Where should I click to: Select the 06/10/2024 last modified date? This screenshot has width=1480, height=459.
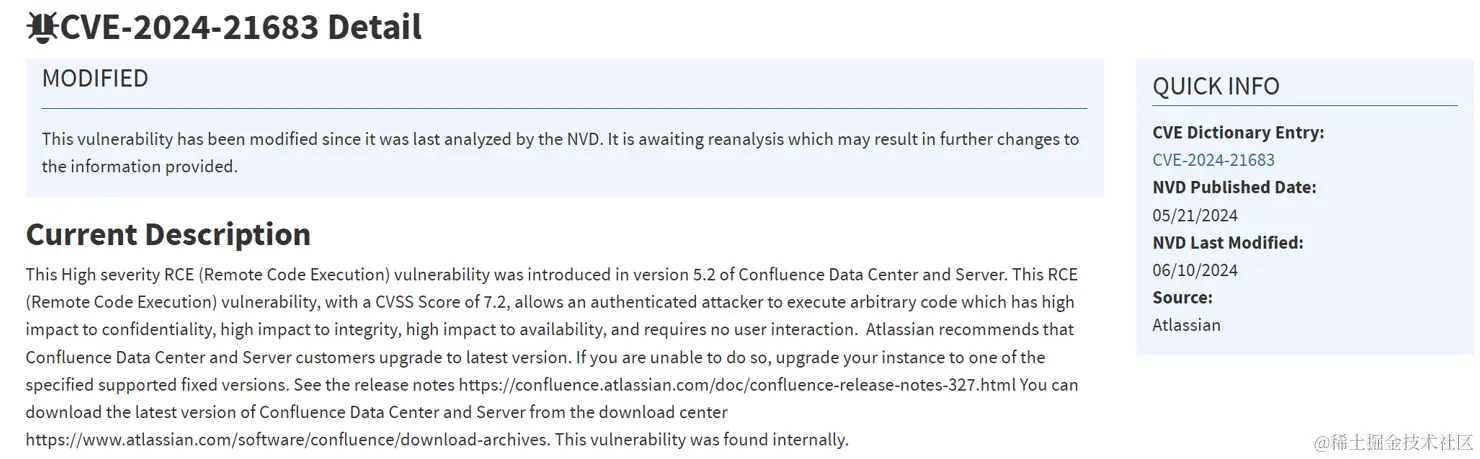1195,270
